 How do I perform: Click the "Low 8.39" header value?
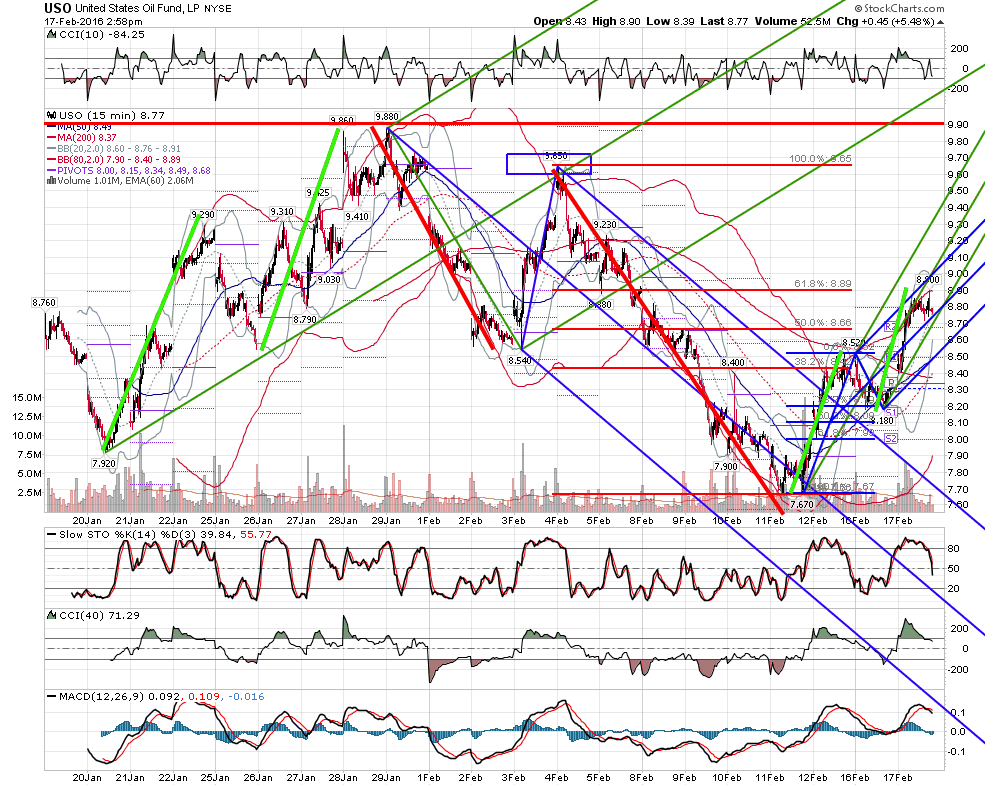pos(671,22)
